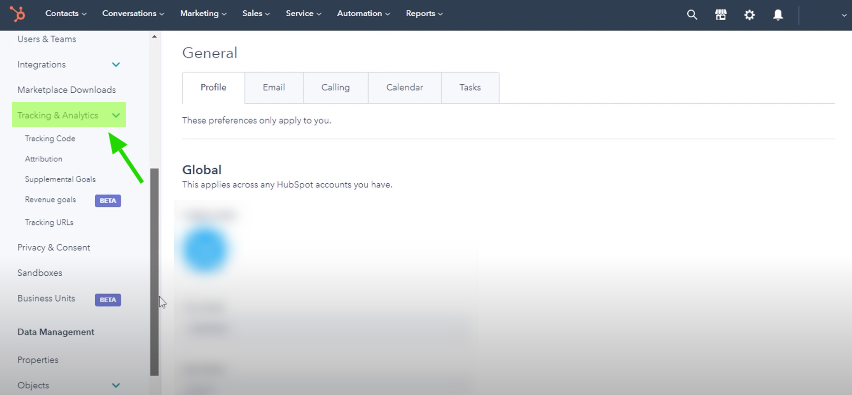Click the blurred profile avatar
852x395 pixels.
(x=205, y=249)
